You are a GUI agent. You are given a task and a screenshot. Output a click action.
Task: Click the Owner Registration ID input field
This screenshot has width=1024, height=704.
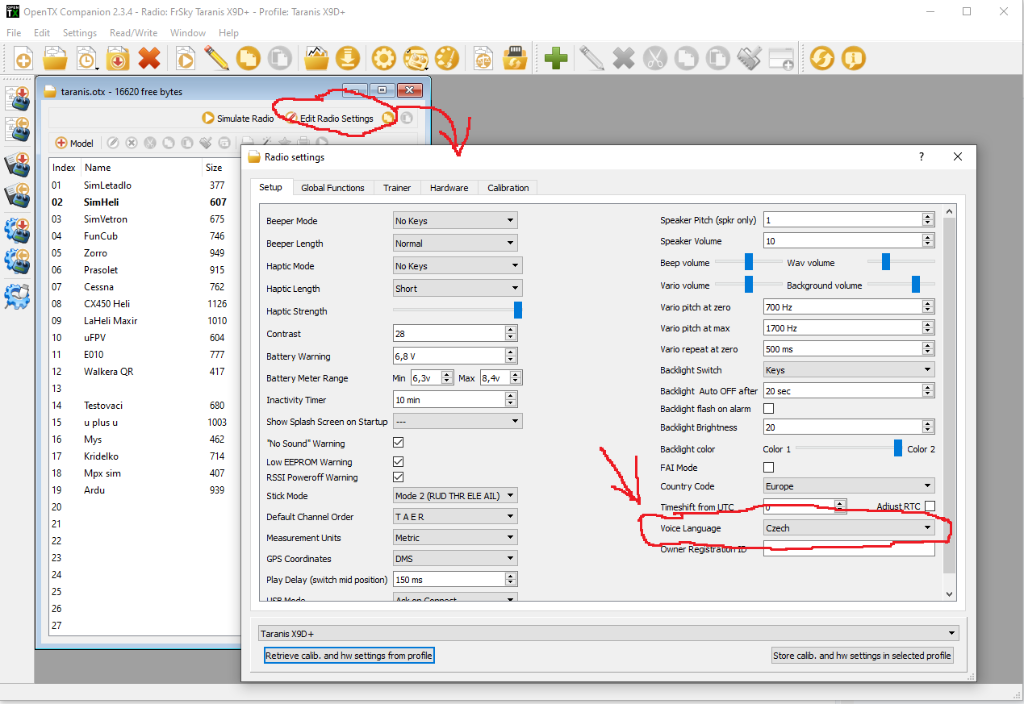[848, 549]
